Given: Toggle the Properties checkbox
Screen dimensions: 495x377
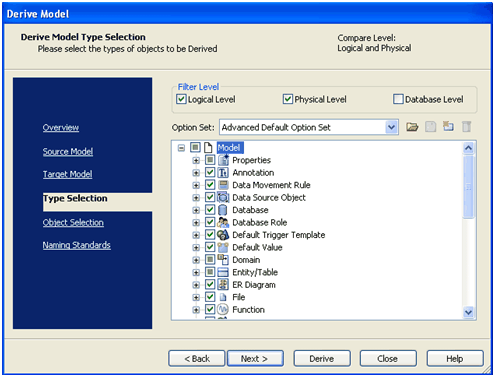Looking at the screenshot, I should point(210,160).
